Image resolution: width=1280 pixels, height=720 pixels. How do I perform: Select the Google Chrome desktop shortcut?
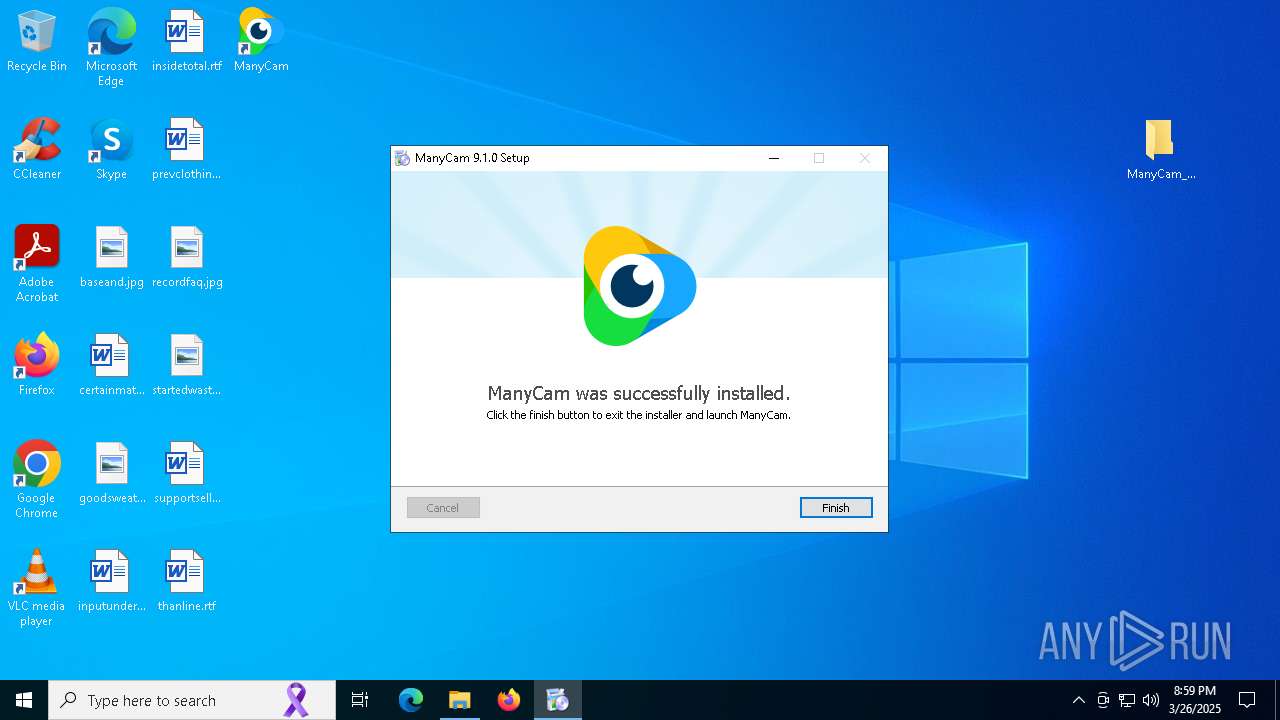[37, 480]
